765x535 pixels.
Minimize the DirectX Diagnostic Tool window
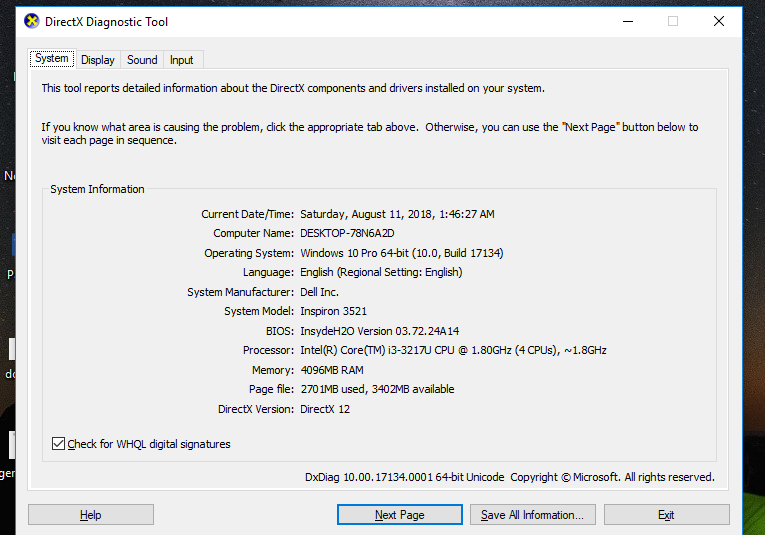coord(628,21)
